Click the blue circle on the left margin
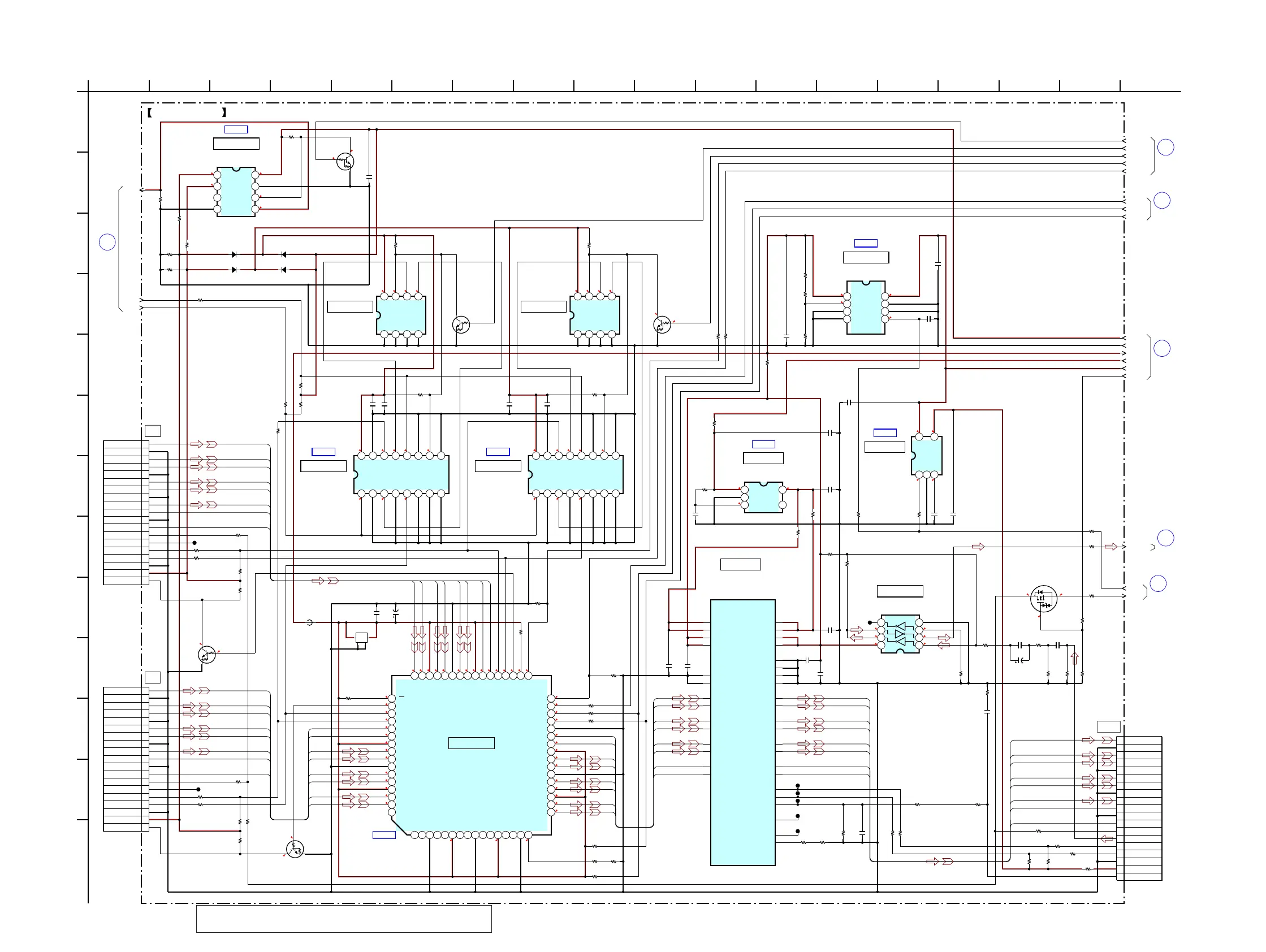Image resolution: width=1266 pixels, height=952 pixels. pyautogui.click(x=107, y=242)
